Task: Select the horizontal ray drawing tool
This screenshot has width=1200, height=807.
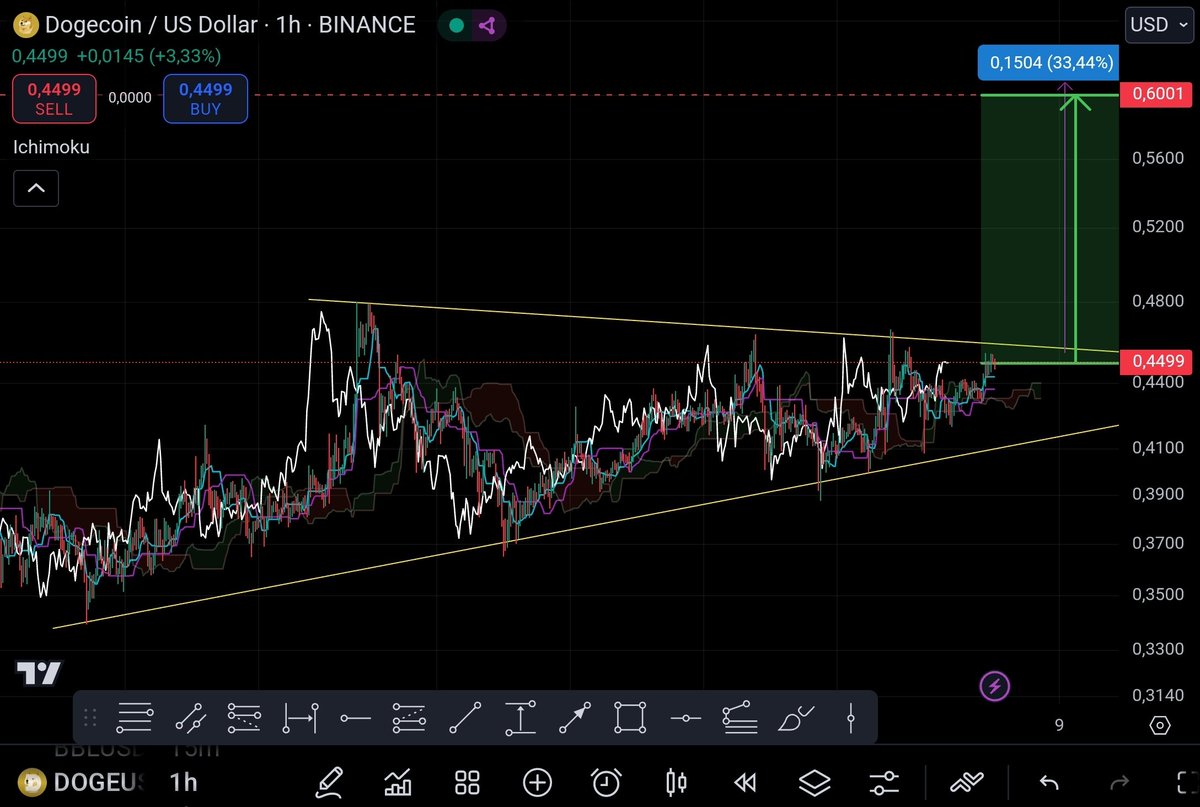Action: [355, 717]
